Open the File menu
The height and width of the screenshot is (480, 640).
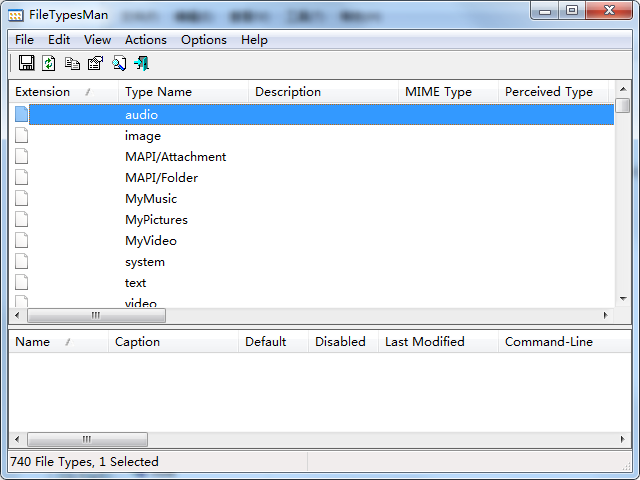[x=24, y=40]
